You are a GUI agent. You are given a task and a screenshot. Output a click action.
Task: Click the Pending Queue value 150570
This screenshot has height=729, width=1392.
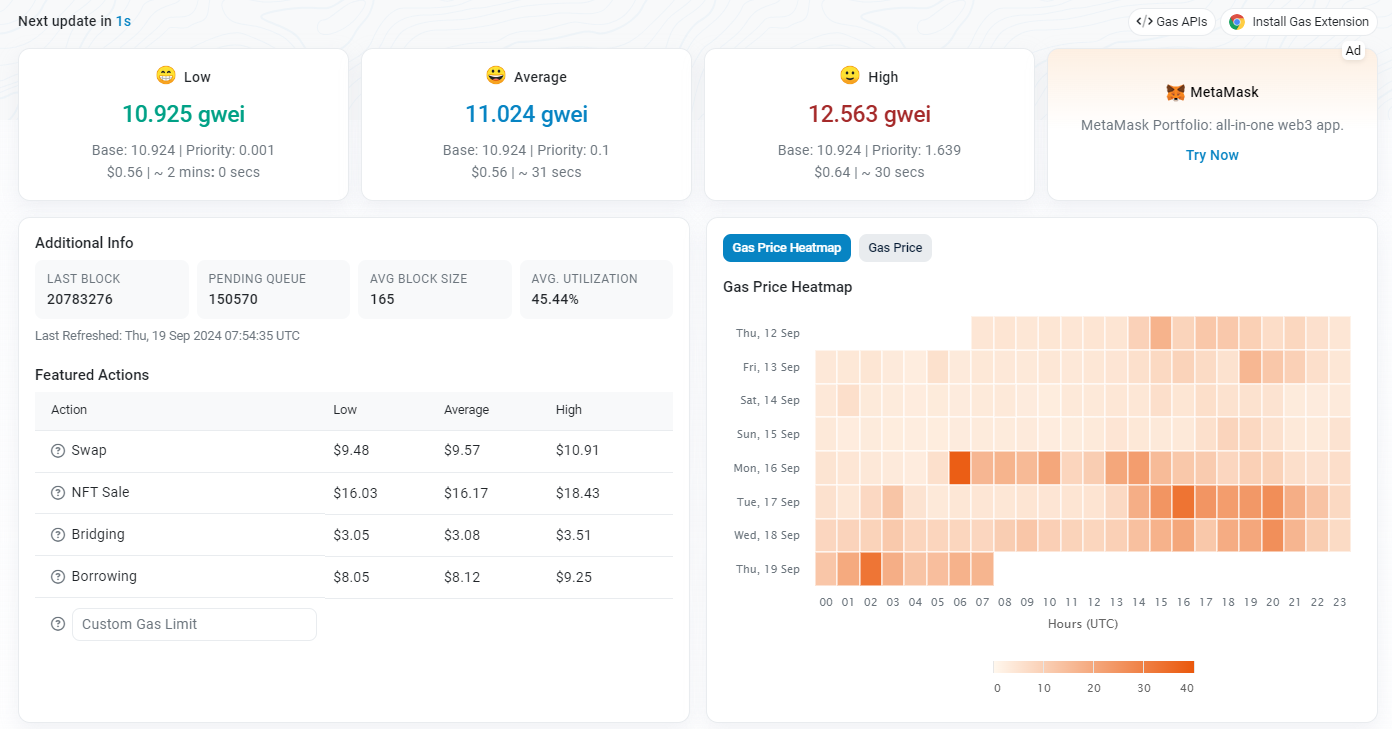233,299
